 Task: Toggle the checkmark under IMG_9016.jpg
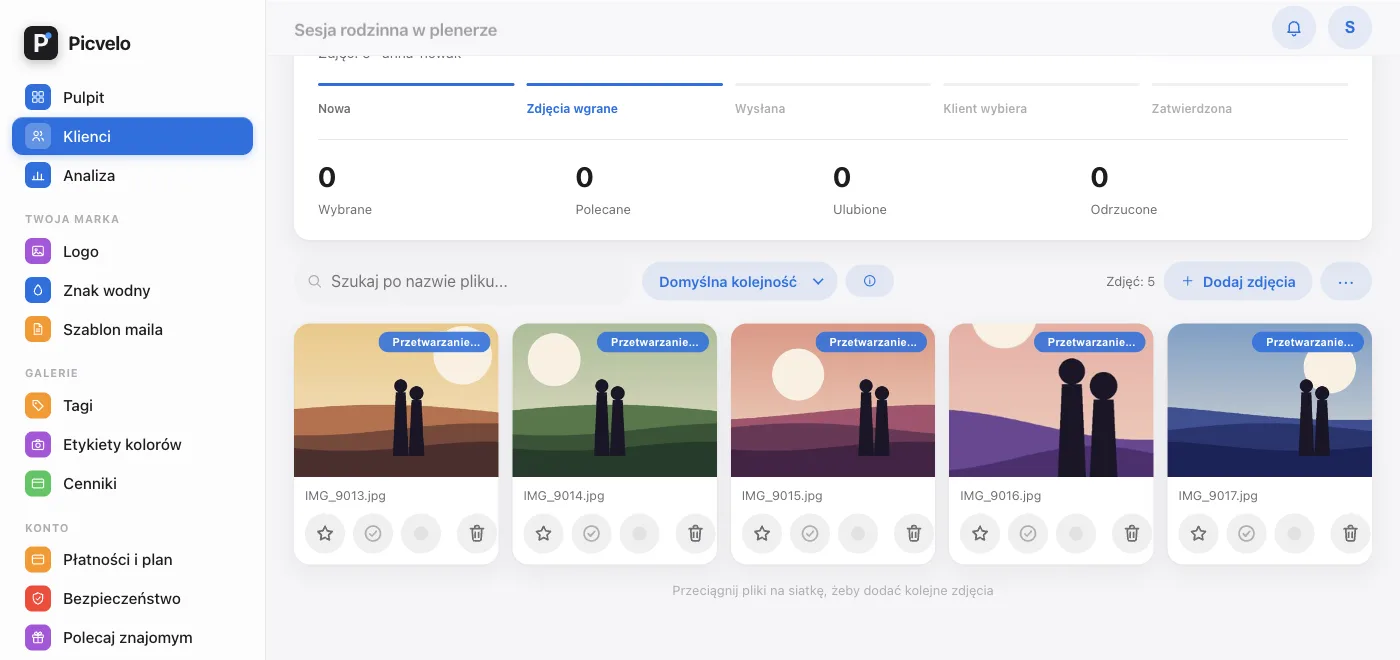click(1028, 534)
